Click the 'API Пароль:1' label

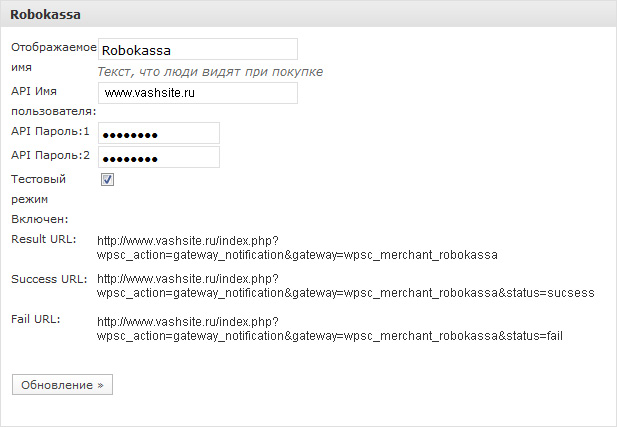50,133
